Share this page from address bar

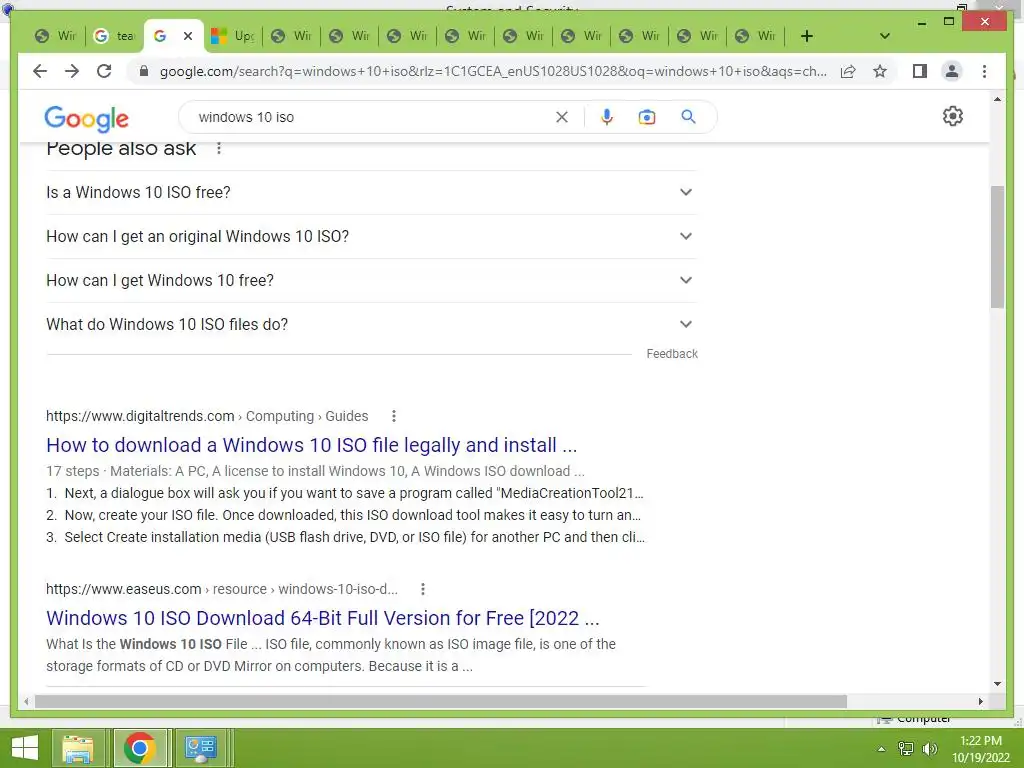point(848,71)
